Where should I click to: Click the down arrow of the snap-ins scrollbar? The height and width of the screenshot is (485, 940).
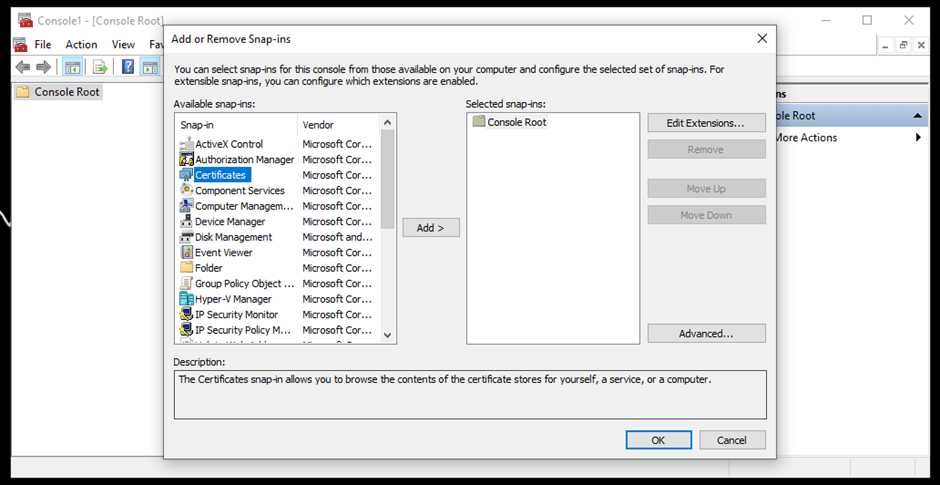tap(387, 335)
